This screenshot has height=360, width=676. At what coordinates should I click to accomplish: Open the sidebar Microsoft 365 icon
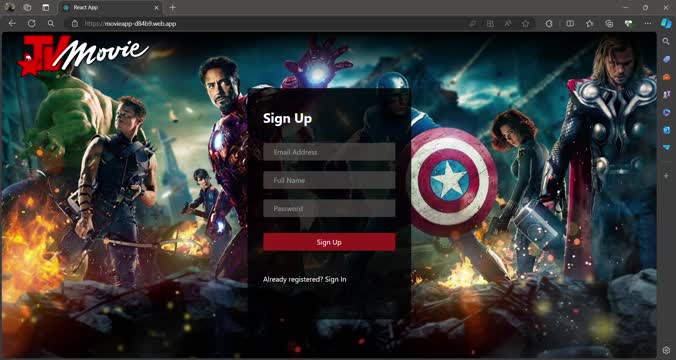click(x=667, y=112)
